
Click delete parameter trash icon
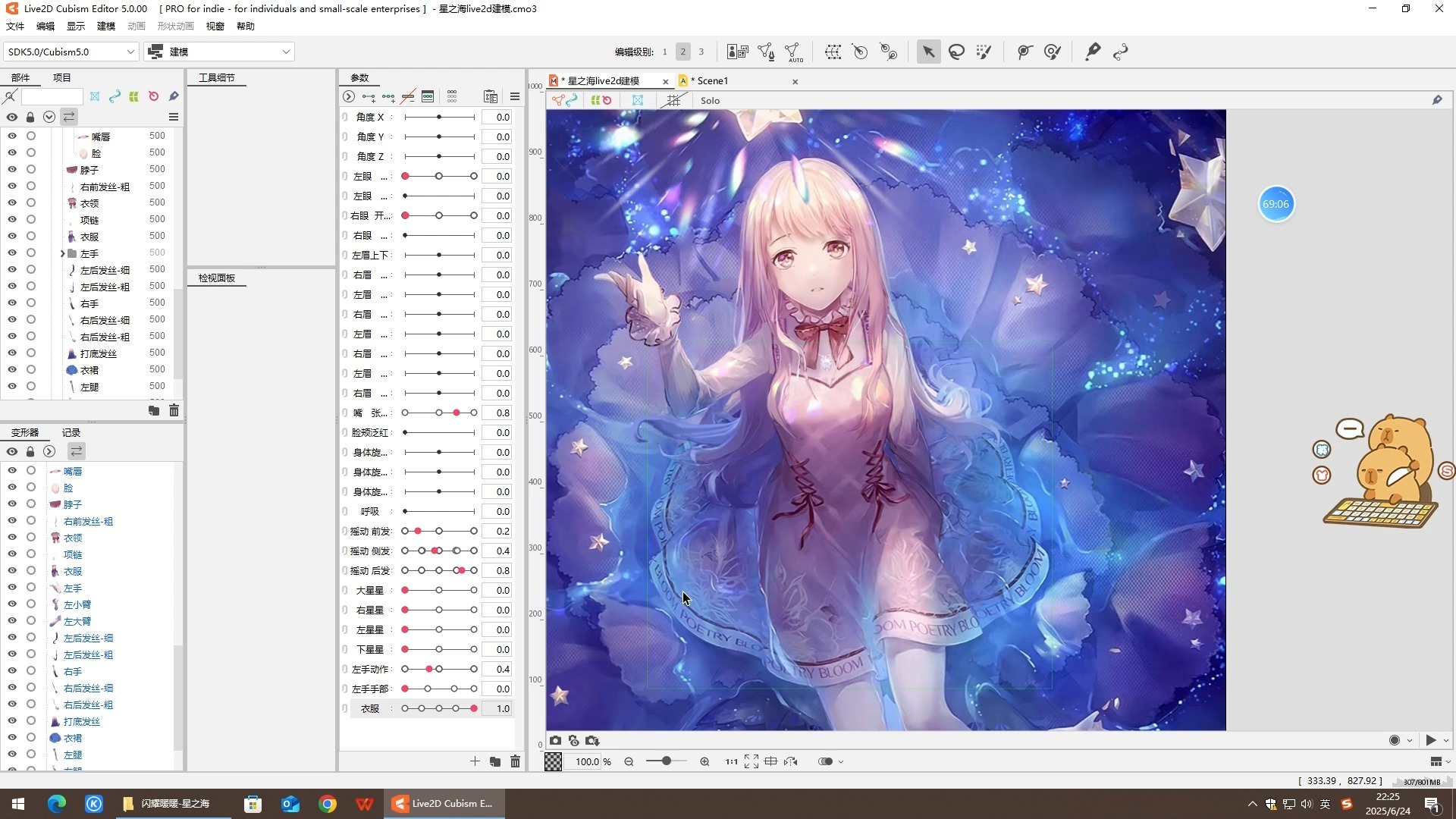click(515, 761)
